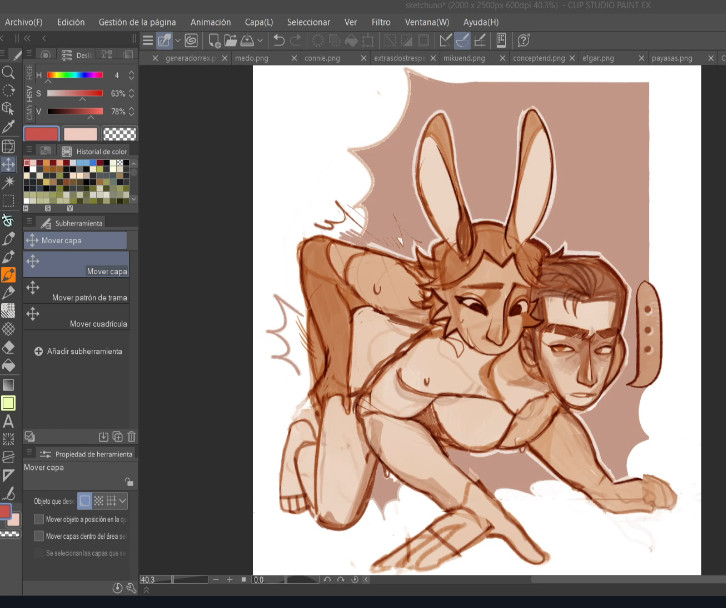Select the Auto select magic wand tool
The image size is (726, 608).
(x=8, y=182)
